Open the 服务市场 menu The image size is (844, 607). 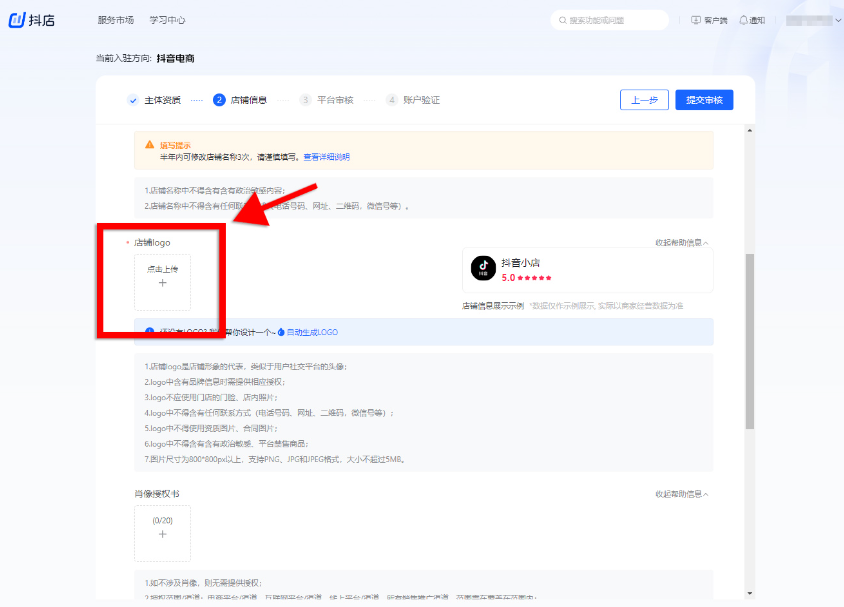pos(115,20)
